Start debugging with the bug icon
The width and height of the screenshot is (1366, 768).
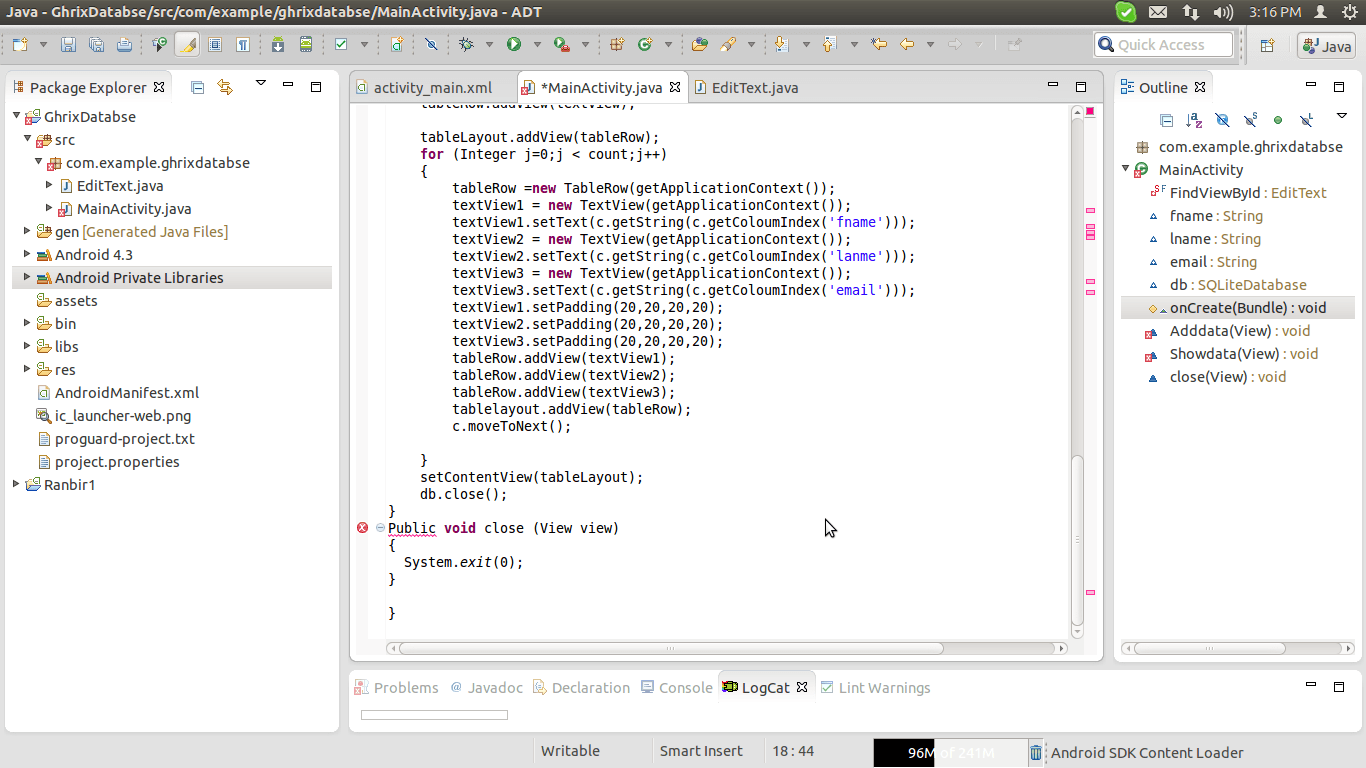[466, 45]
